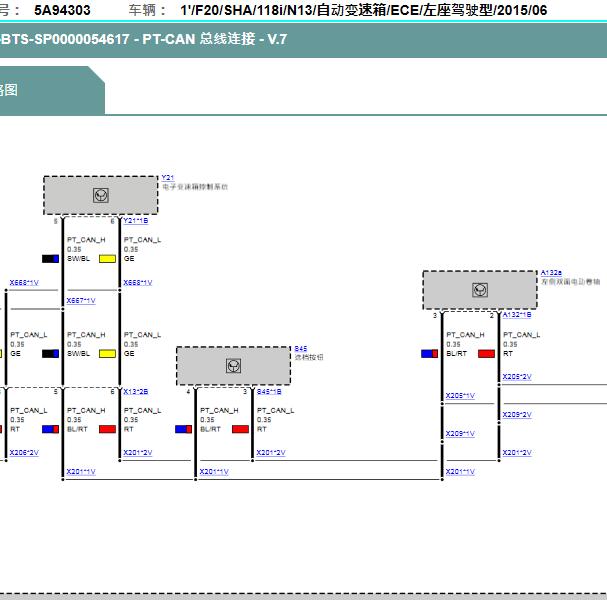This screenshot has width=607, height=600.
Task: Open the X201*1V link below X209*1V
Action: tap(460, 472)
